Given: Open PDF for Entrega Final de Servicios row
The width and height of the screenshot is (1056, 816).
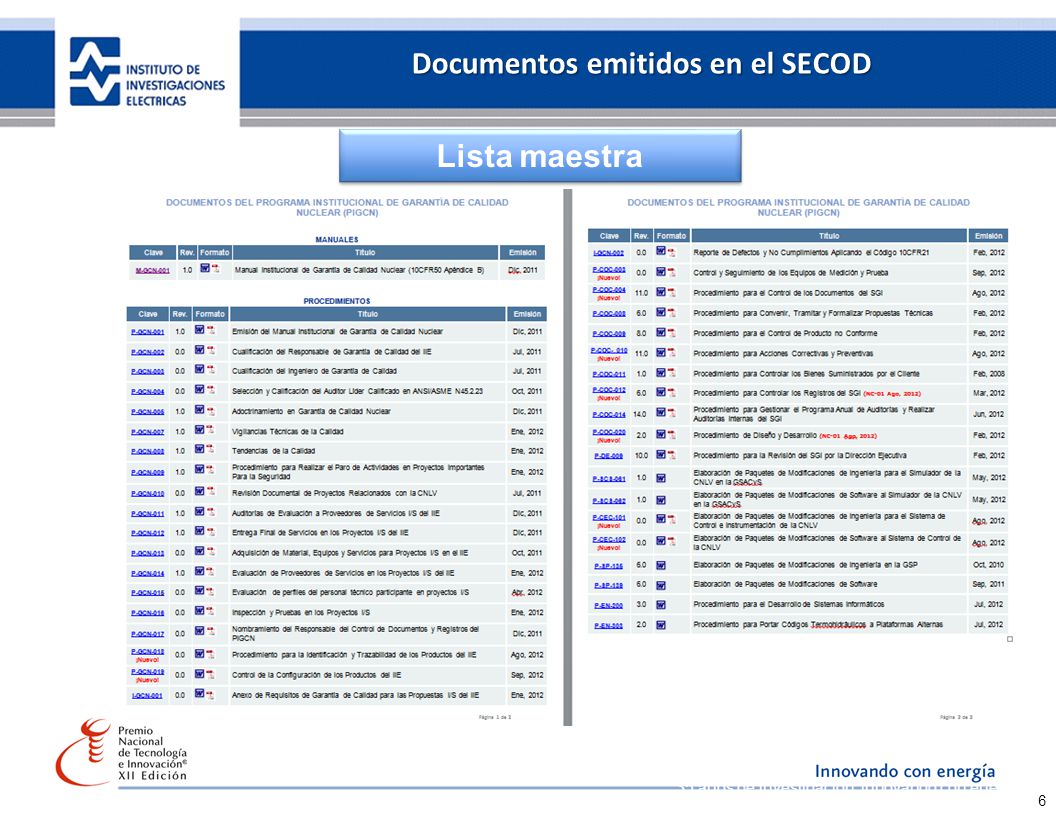Looking at the screenshot, I should click(211, 532).
